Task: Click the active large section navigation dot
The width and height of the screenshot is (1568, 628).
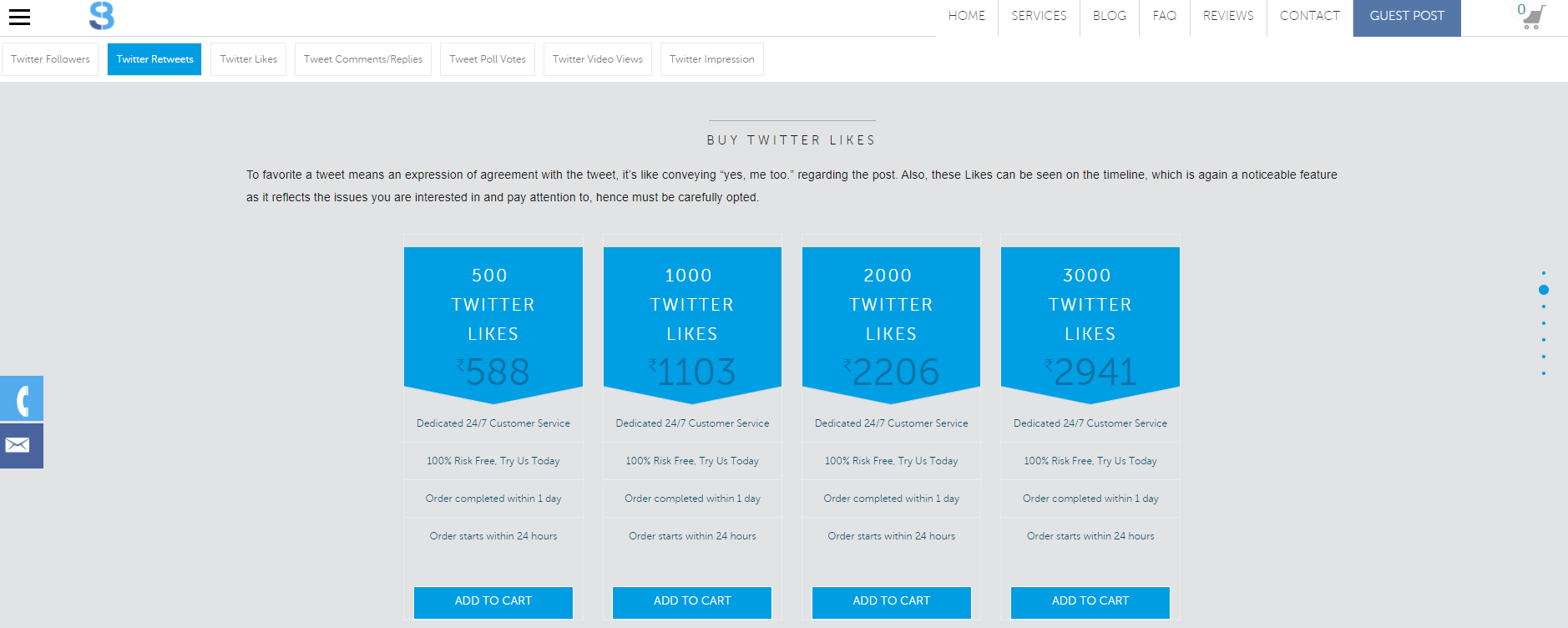Action: tap(1544, 290)
